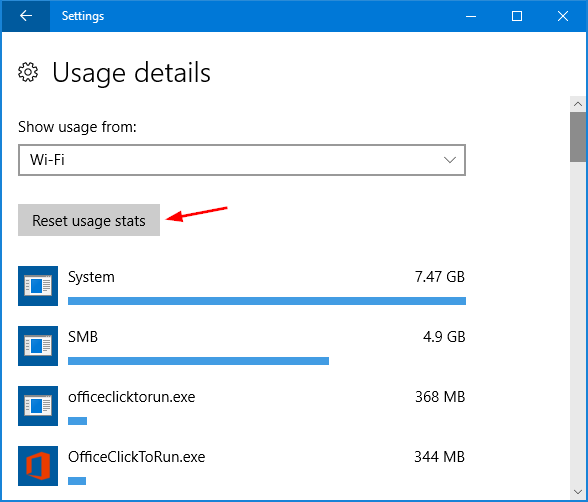The height and width of the screenshot is (502, 588).
Task: Click the OfficeClickToRun.exe 344 MB entry
Action: tap(242, 466)
